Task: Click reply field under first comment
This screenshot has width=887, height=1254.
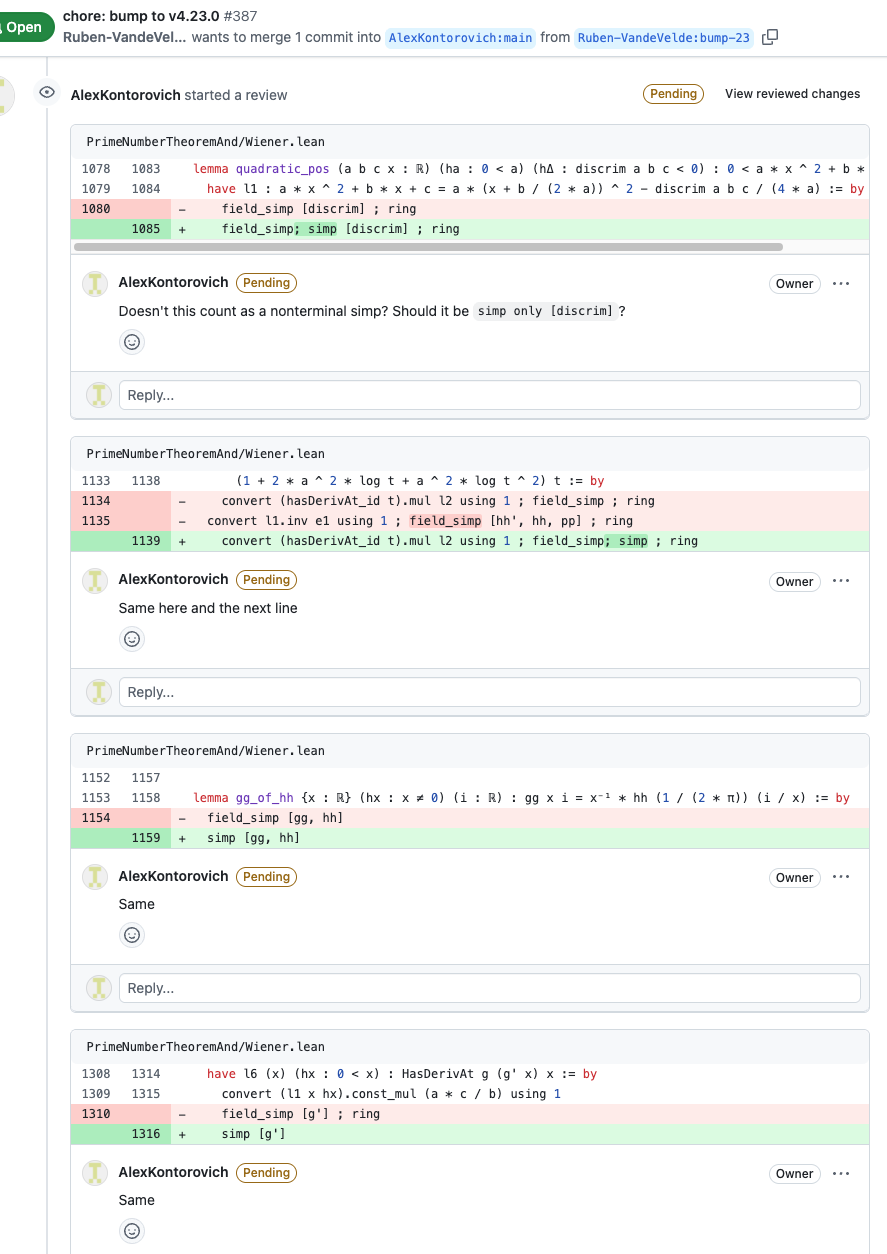Action: 489,395
